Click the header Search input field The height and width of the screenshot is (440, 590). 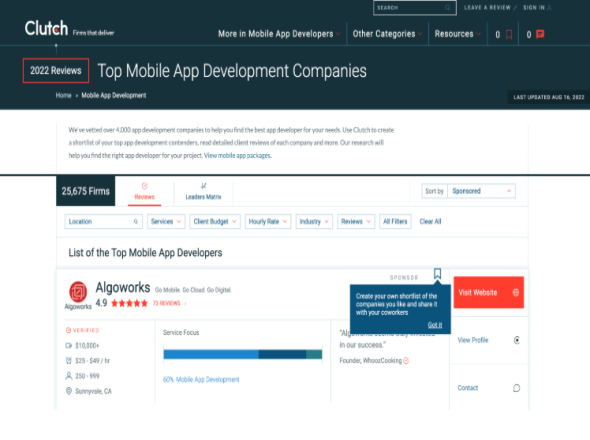coord(415,8)
